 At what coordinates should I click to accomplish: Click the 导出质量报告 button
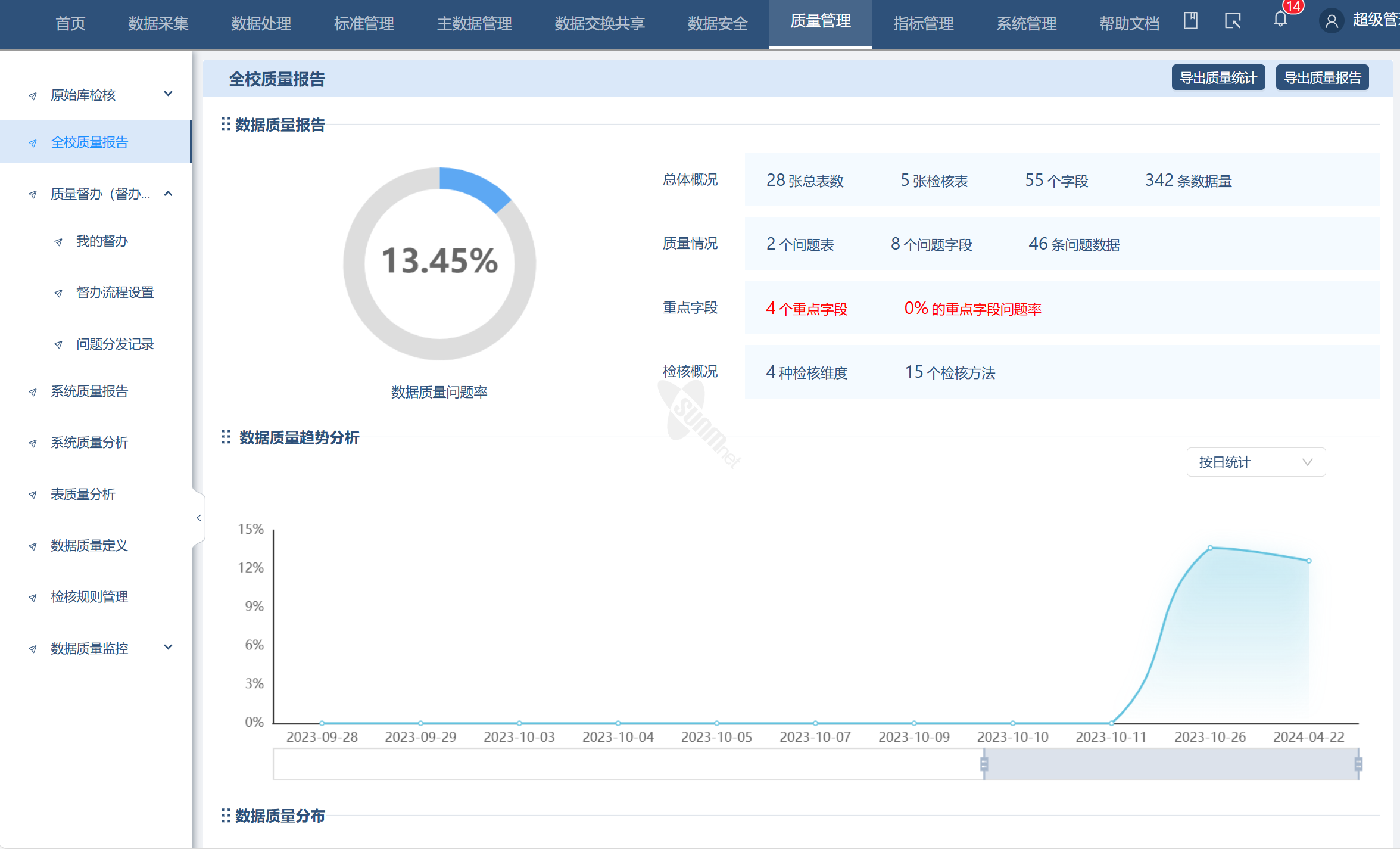point(1322,78)
